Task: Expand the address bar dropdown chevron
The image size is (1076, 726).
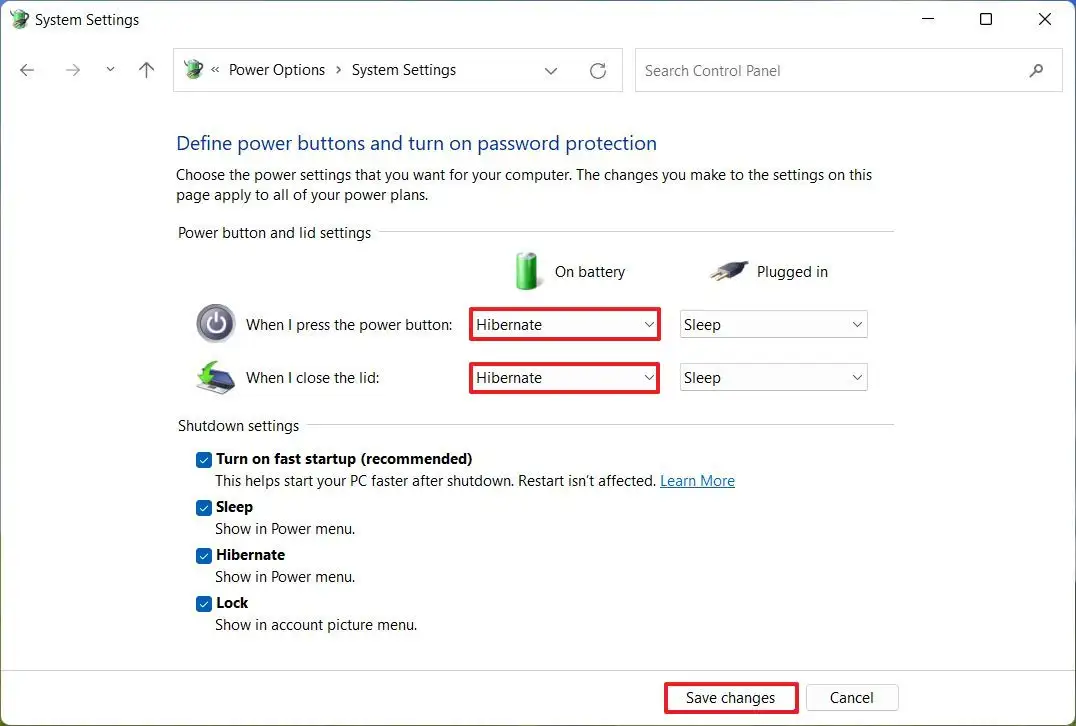Action: (x=551, y=70)
